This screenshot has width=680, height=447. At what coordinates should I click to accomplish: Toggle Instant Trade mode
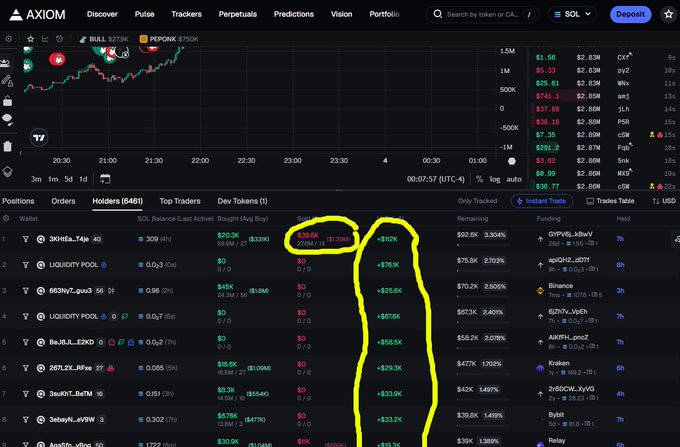click(542, 201)
